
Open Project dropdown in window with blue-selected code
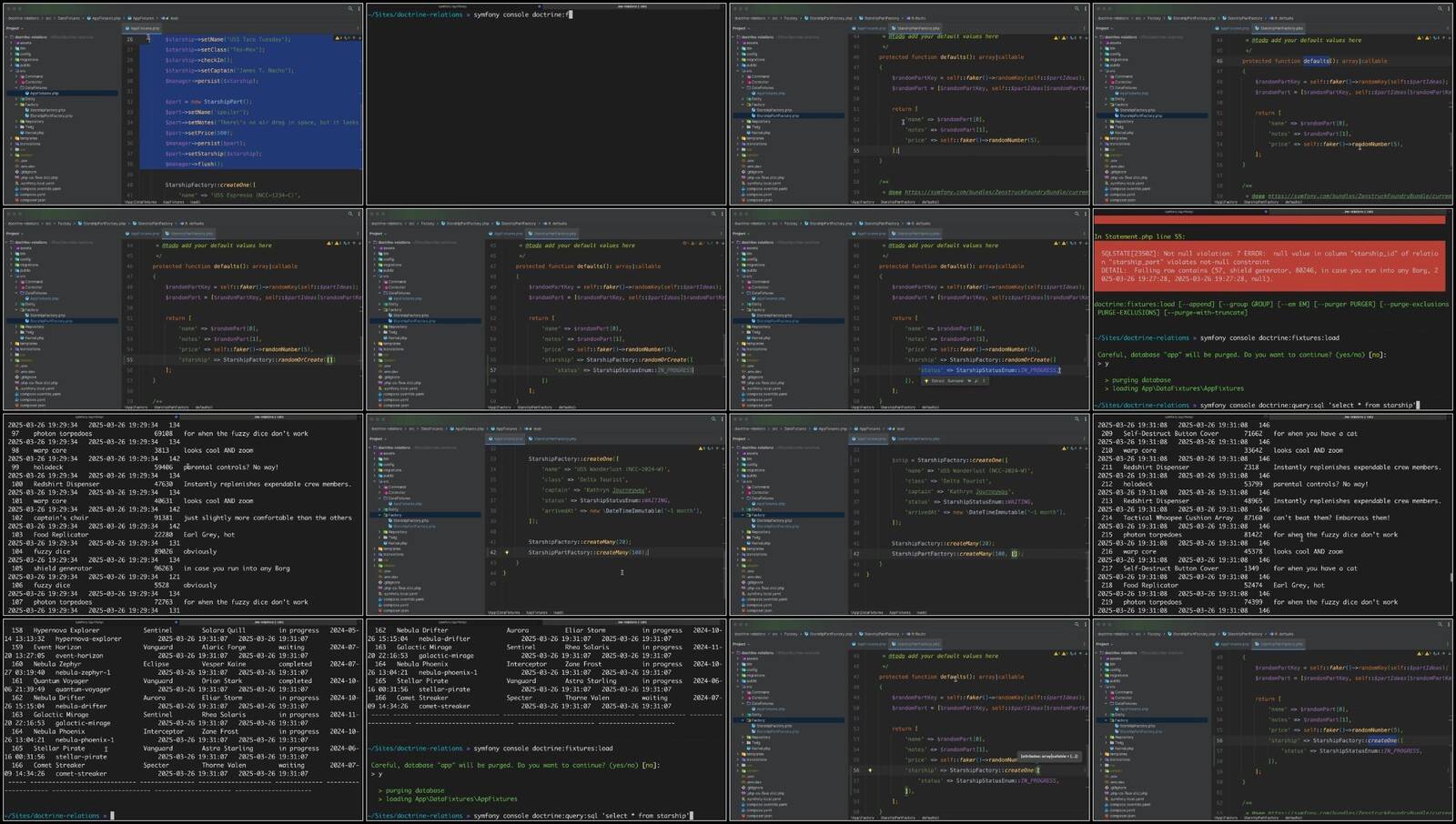tap(15, 28)
